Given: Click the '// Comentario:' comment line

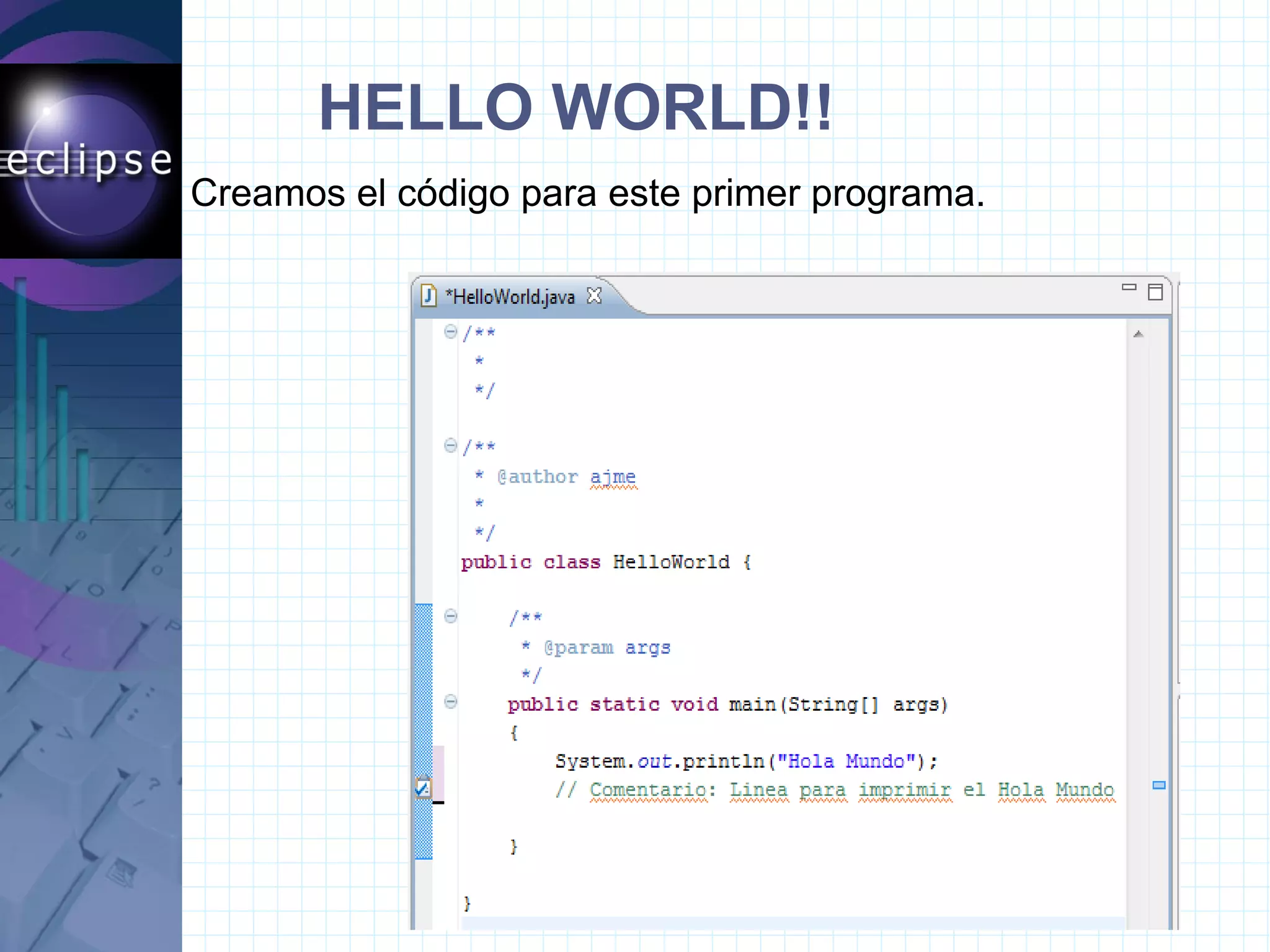Looking at the screenshot, I should click(x=835, y=790).
